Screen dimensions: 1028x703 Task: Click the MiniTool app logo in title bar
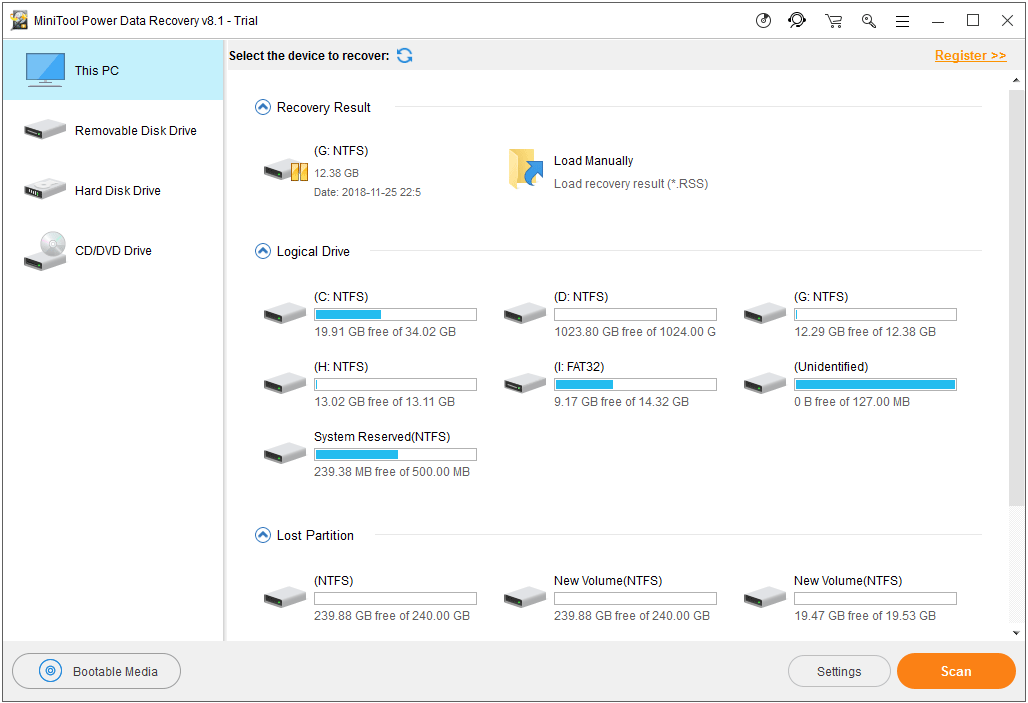click(x=19, y=20)
